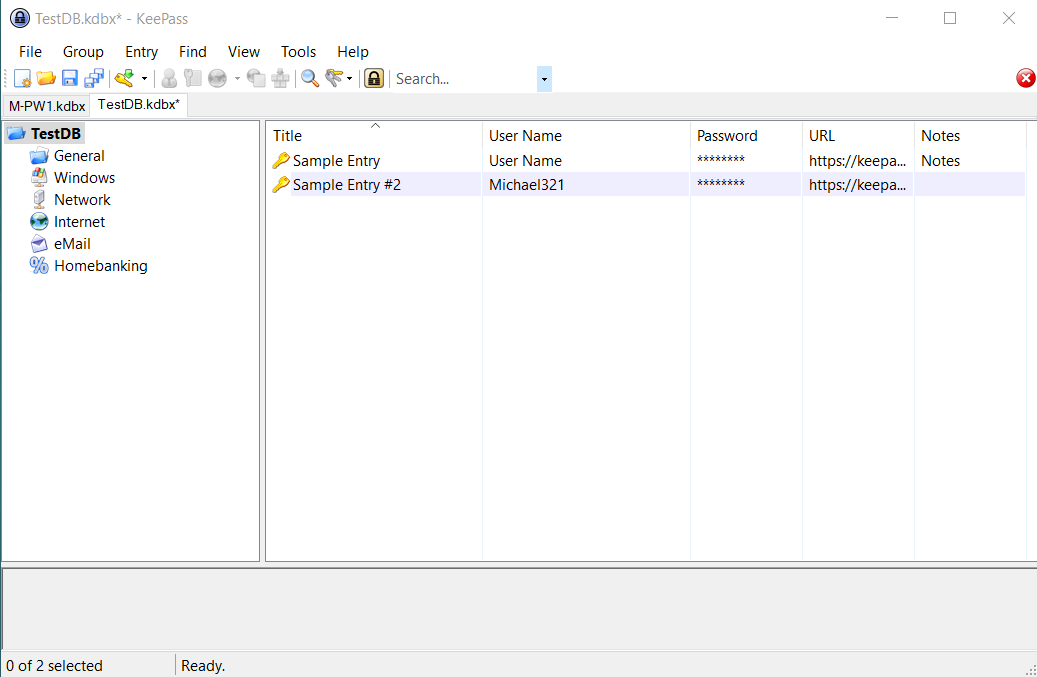Sort by the URL column header
The width and height of the screenshot is (1037, 677).
click(858, 136)
